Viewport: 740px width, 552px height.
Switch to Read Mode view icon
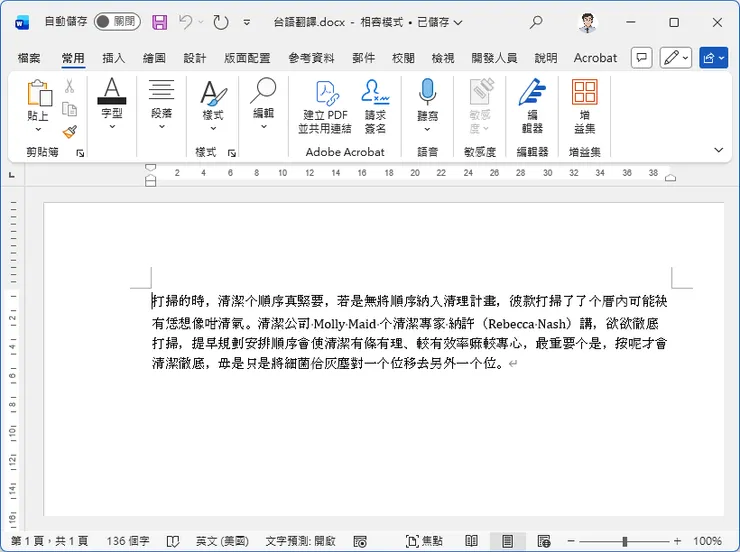click(471, 541)
